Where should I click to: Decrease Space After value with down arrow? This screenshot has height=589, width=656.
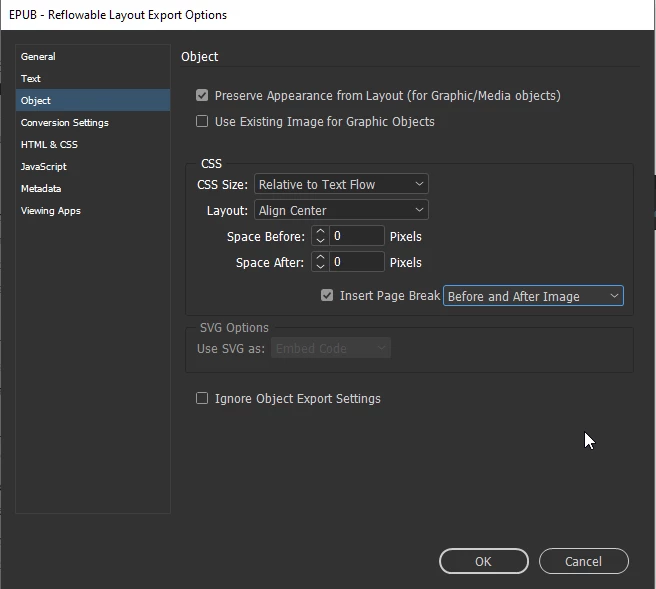(x=320, y=267)
